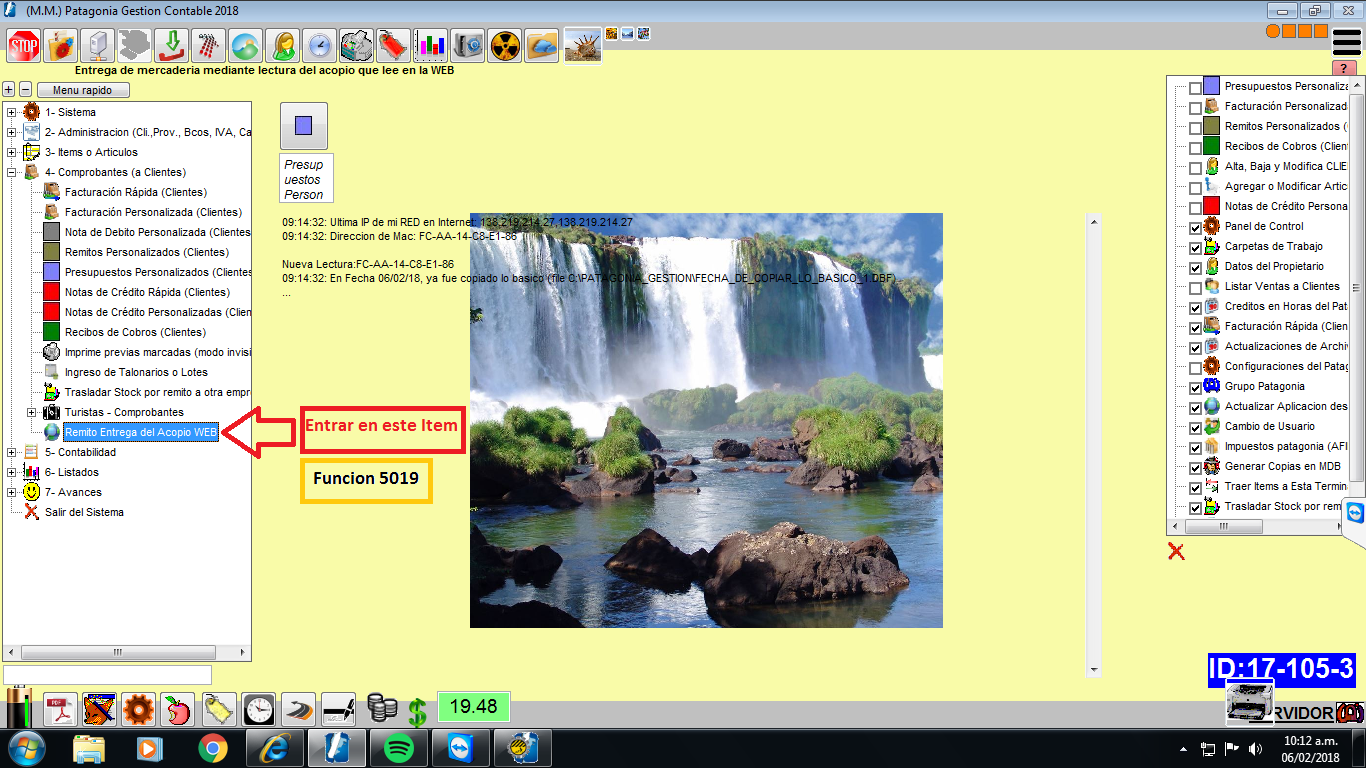Uncheck Panel de Control checkbox
Viewport: 1366px width, 768px height.
[x=1196, y=228]
